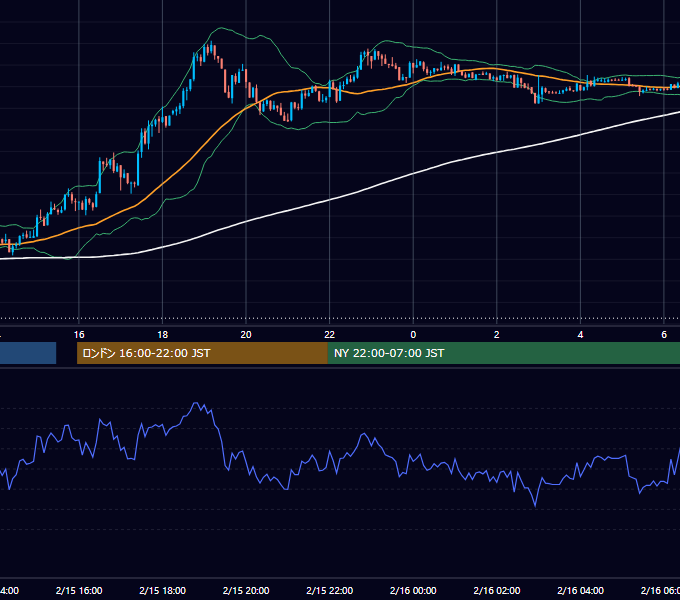Click the 2 hour label on the upper time axis
The width and height of the screenshot is (680, 600).
click(497, 335)
